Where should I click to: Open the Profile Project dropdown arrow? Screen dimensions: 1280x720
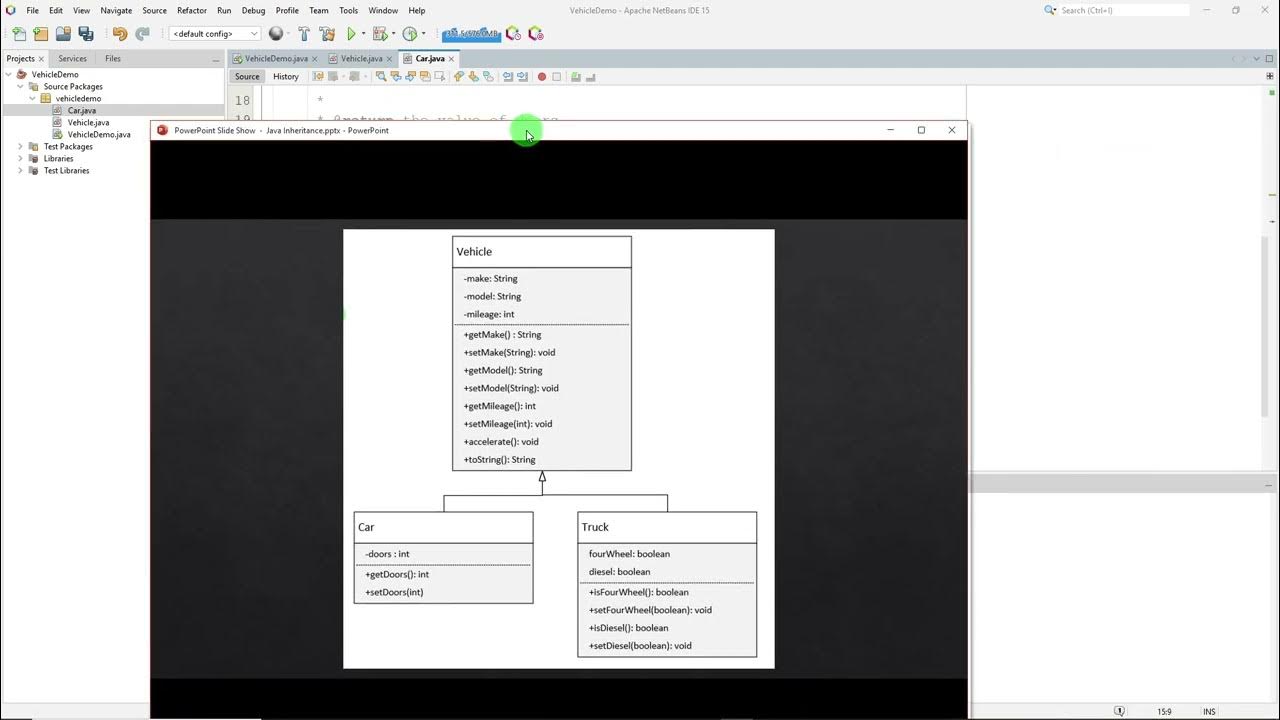coord(423,34)
